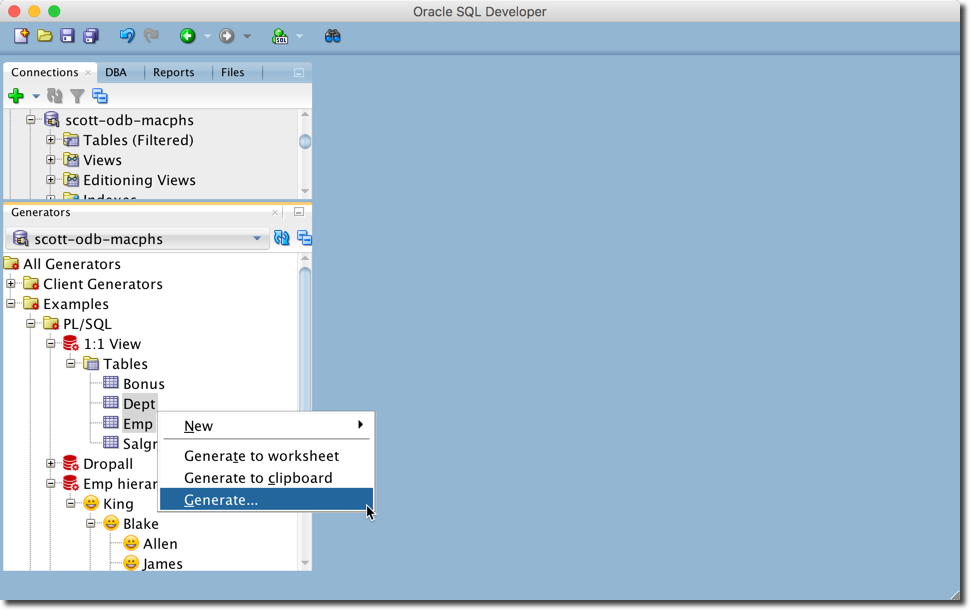This screenshot has height=610, width=970.
Task: Select the Allen employee node
Action: [160, 544]
